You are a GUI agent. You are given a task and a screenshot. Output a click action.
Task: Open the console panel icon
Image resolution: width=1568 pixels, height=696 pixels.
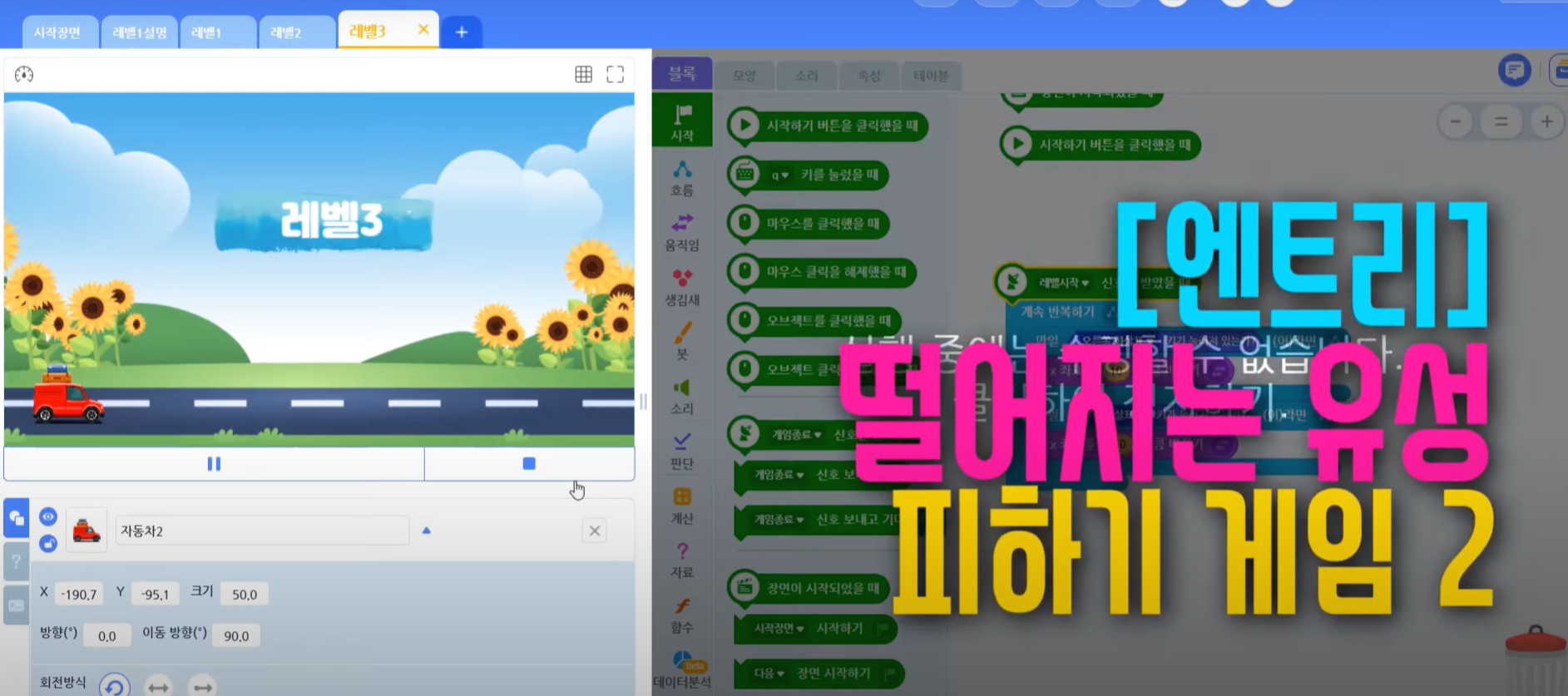pos(16,605)
